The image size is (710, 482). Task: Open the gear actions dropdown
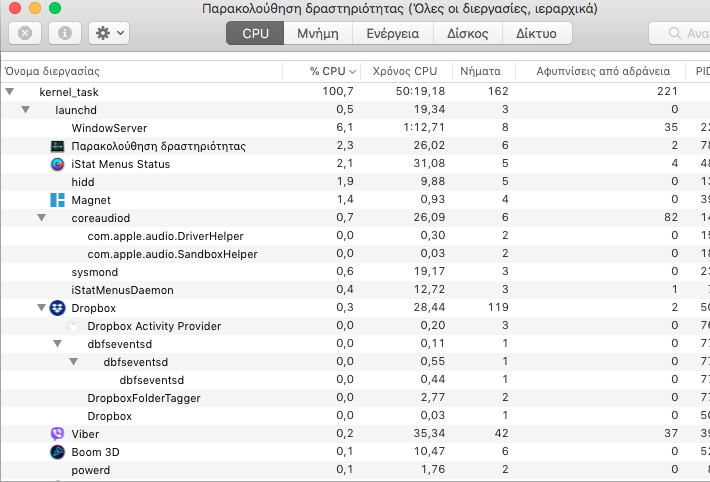(108, 33)
